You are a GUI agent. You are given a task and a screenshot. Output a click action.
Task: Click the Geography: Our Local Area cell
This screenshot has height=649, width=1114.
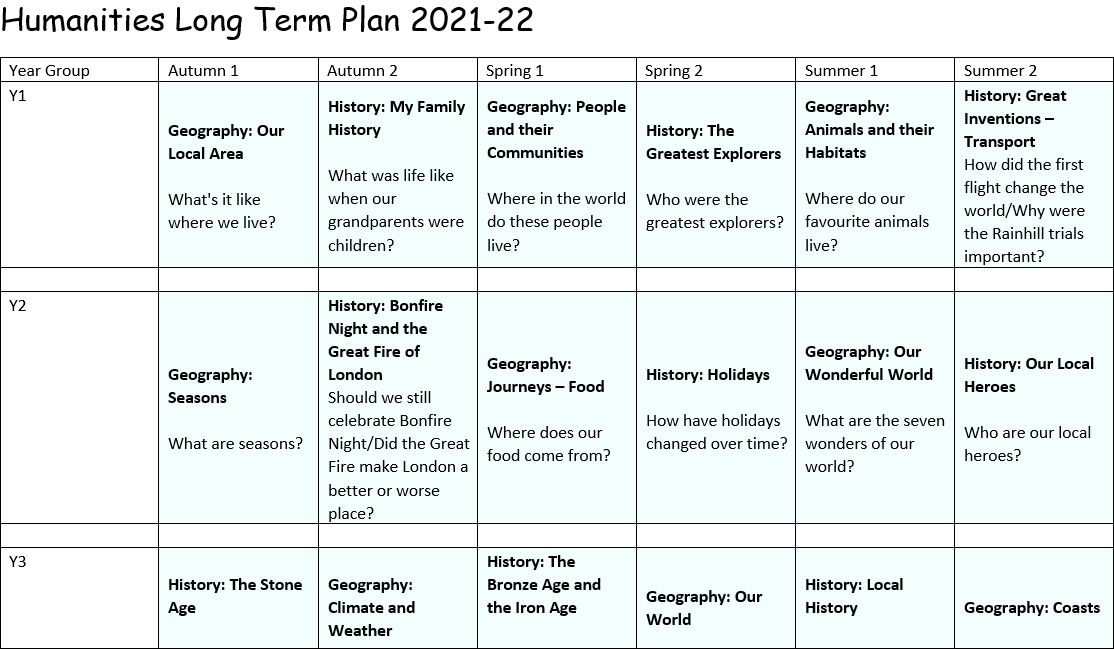[x=226, y=142]
